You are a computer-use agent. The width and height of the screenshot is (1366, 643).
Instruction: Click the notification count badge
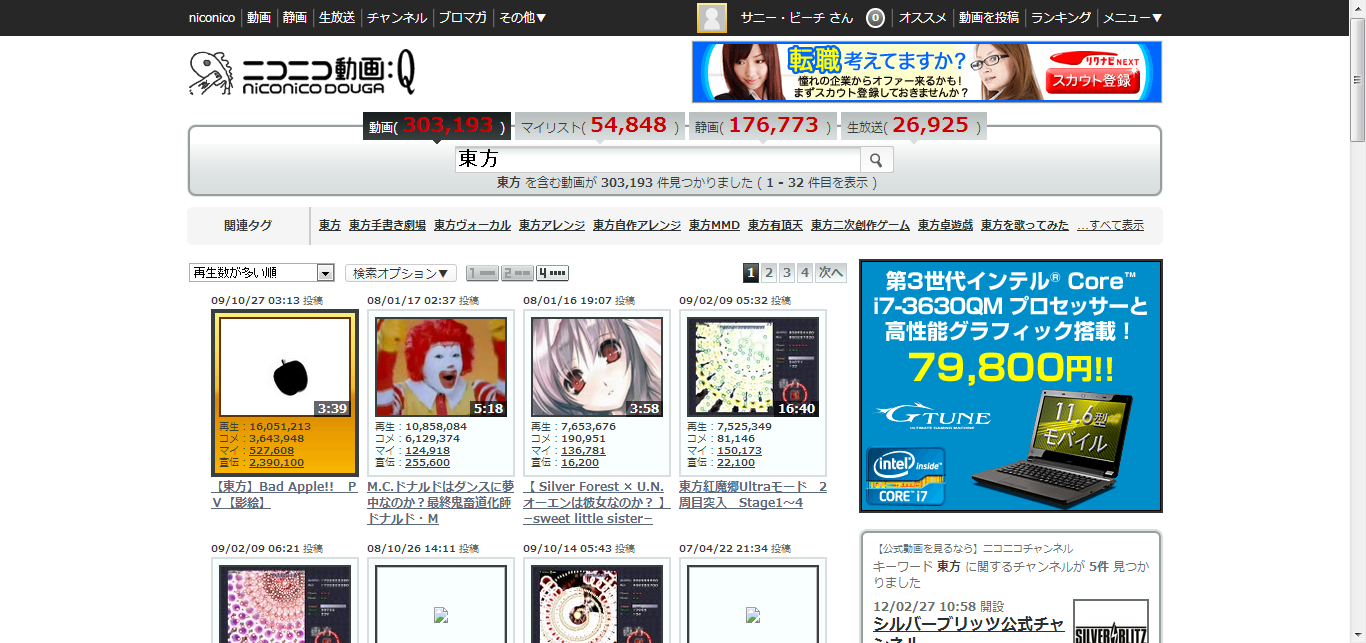[874, 18]
